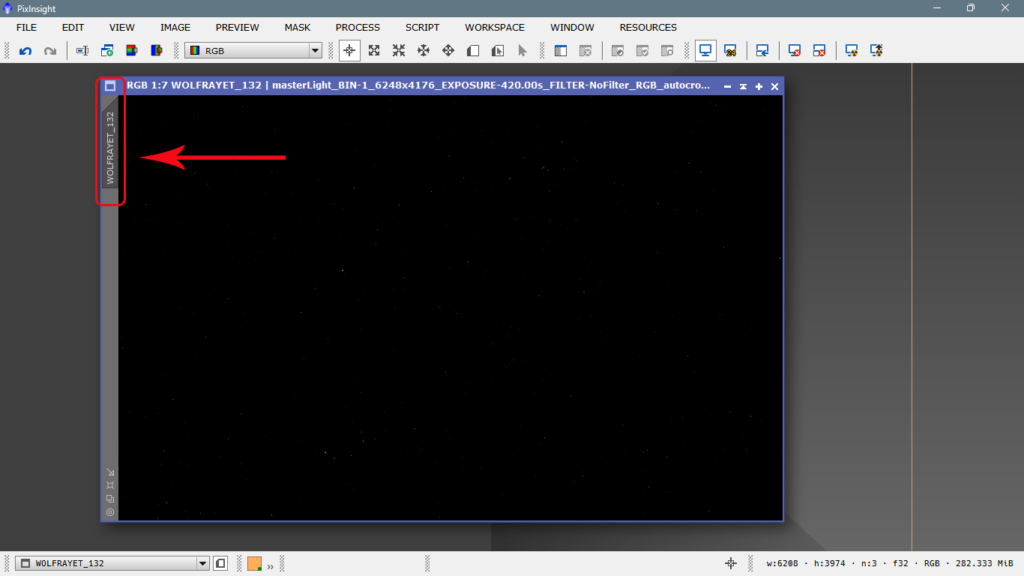Open the EDIT menu

73,27
